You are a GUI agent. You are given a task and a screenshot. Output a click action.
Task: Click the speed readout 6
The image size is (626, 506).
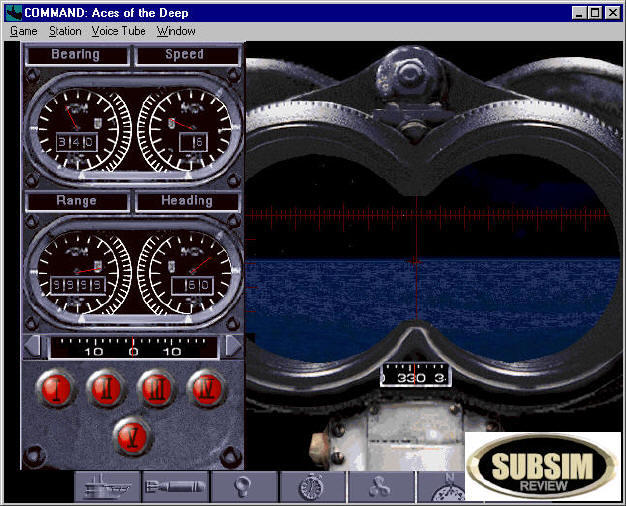[x=194, y=142]
